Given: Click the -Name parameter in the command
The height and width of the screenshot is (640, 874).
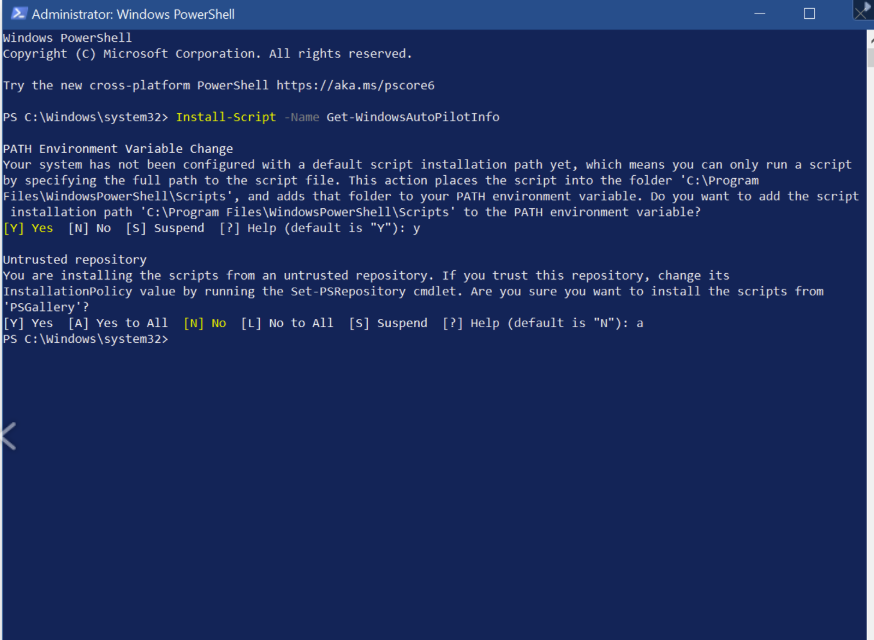Looking at the screenshot, I should click(301, 117).
